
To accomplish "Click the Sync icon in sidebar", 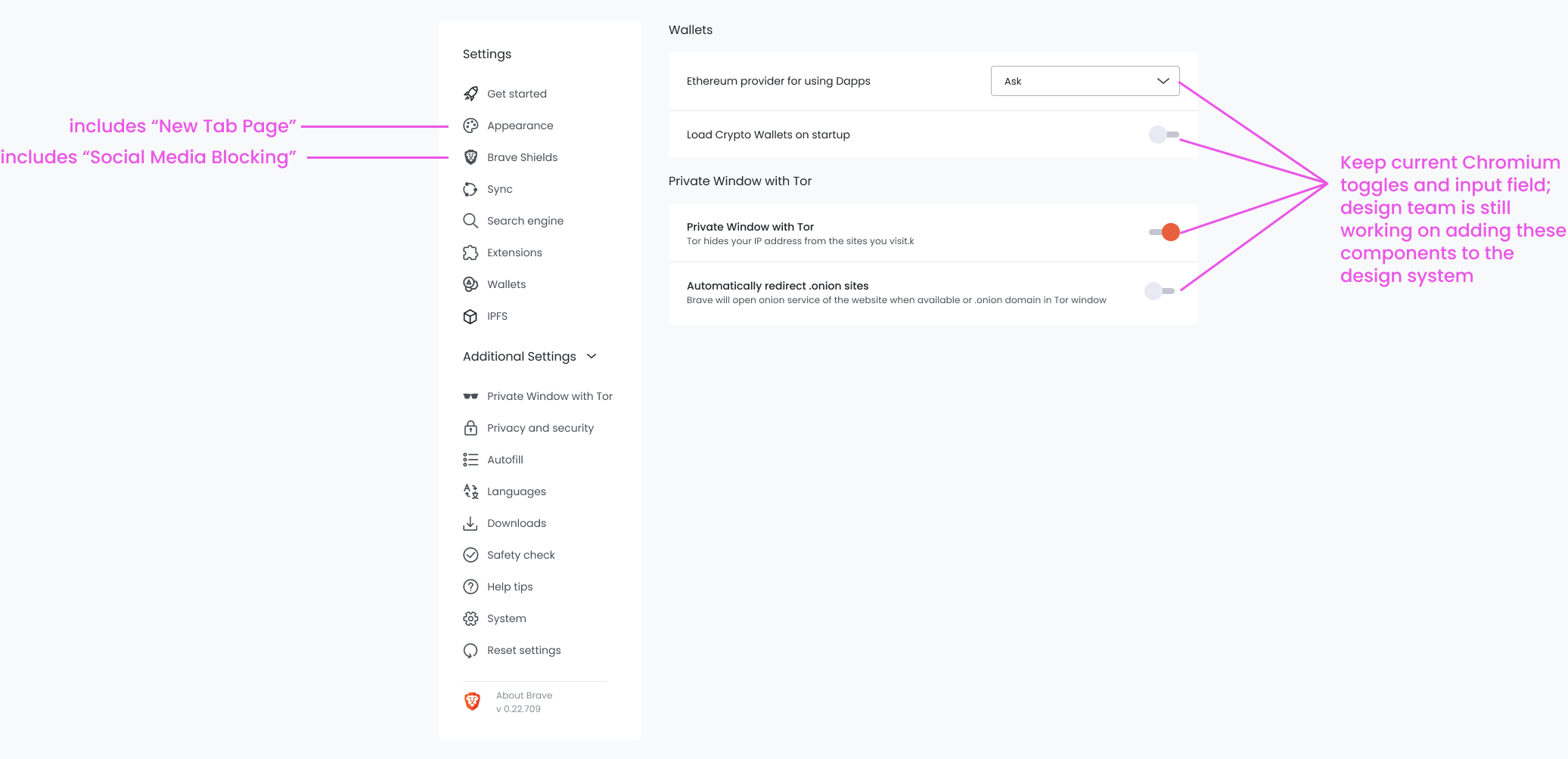I will pyautogui.click(x=470, y=189).
